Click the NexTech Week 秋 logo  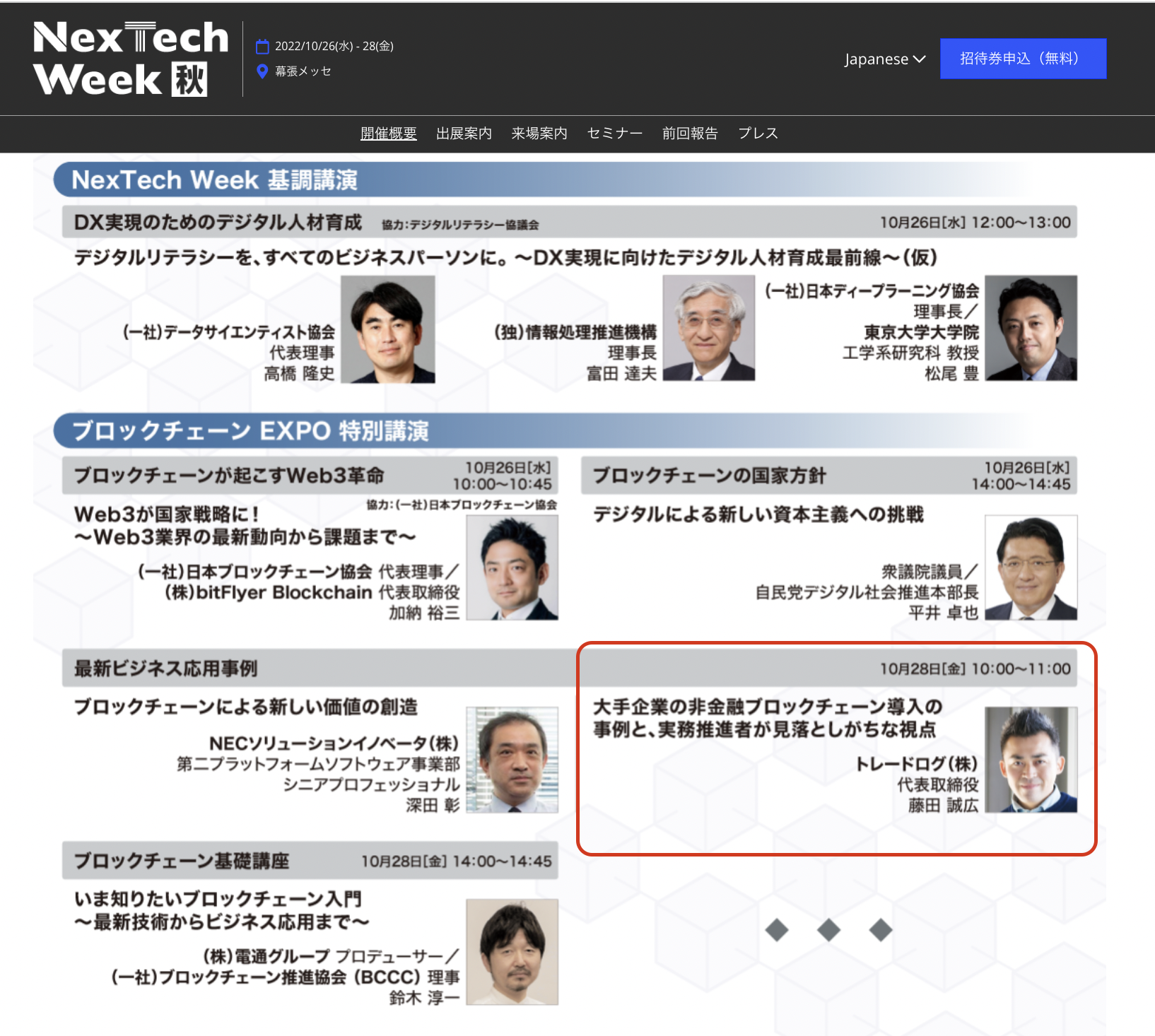(131, 58)
